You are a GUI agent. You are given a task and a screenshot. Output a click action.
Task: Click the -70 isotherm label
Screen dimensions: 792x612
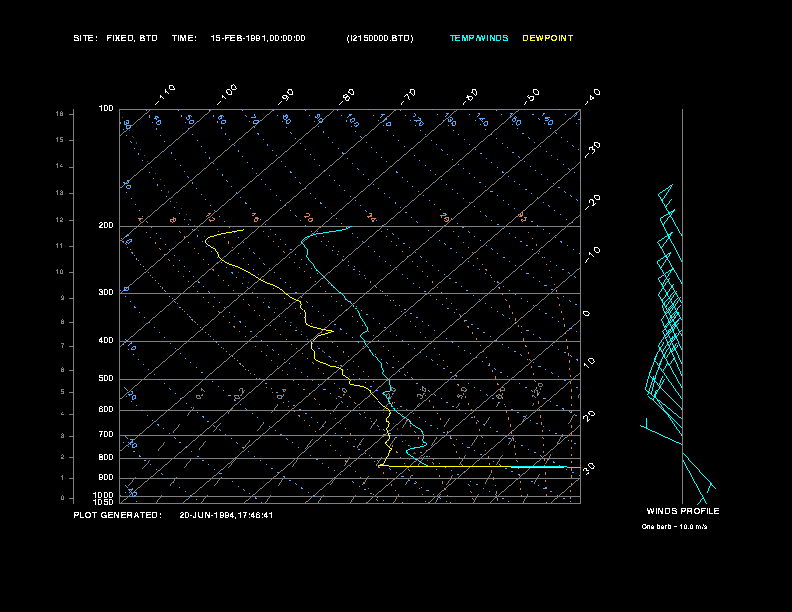pos(409,97)
